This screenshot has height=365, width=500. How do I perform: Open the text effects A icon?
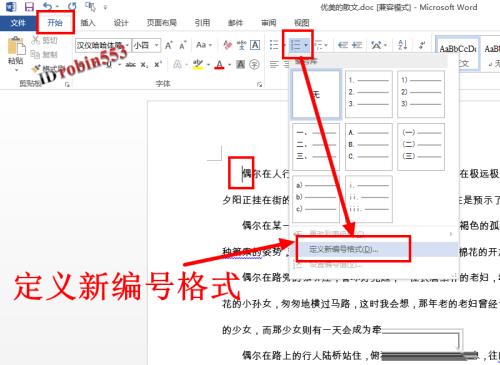[177, 64]
